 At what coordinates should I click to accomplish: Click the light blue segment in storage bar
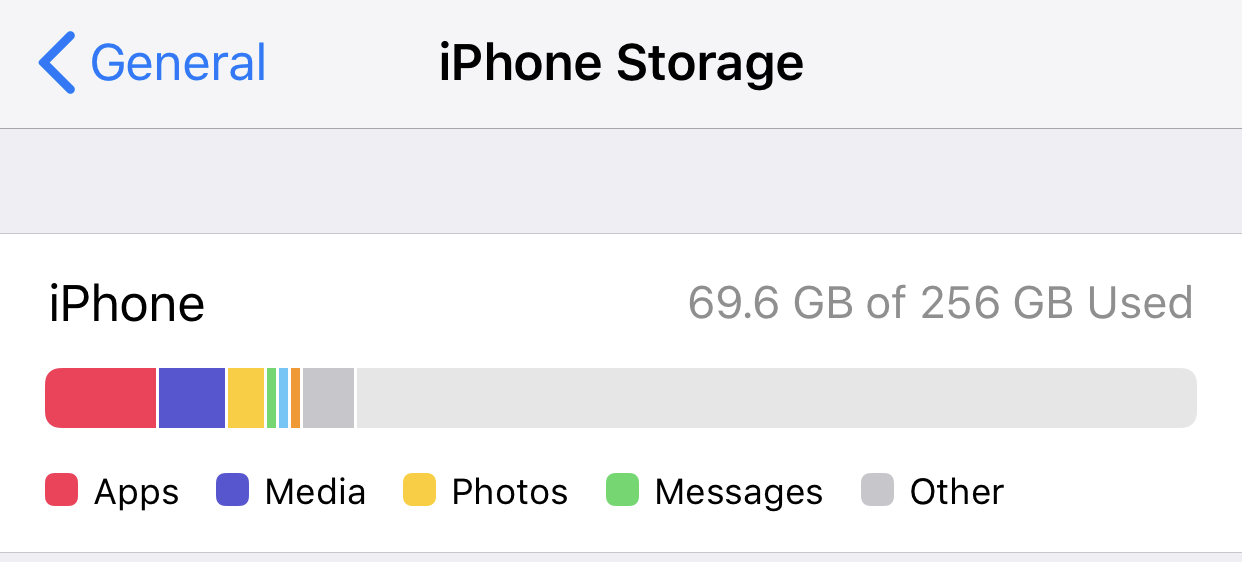[284, 398]
